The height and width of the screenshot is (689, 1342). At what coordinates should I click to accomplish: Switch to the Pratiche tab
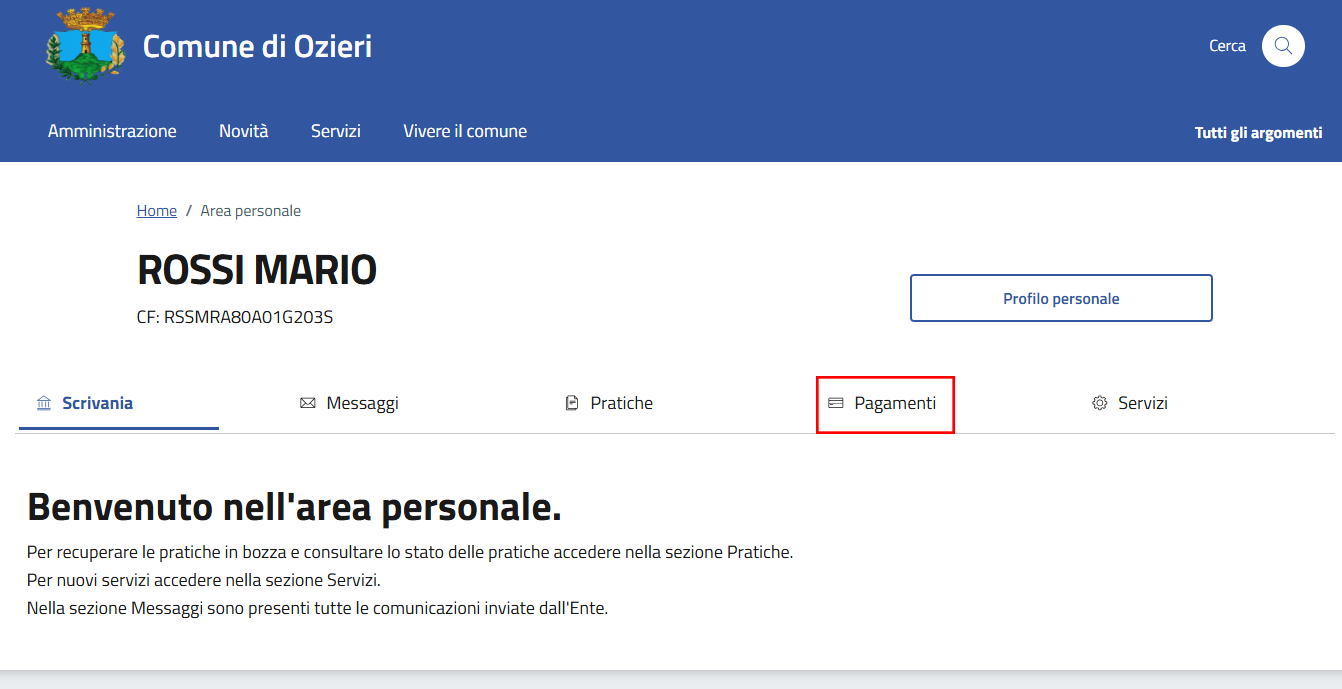[622, 403]
